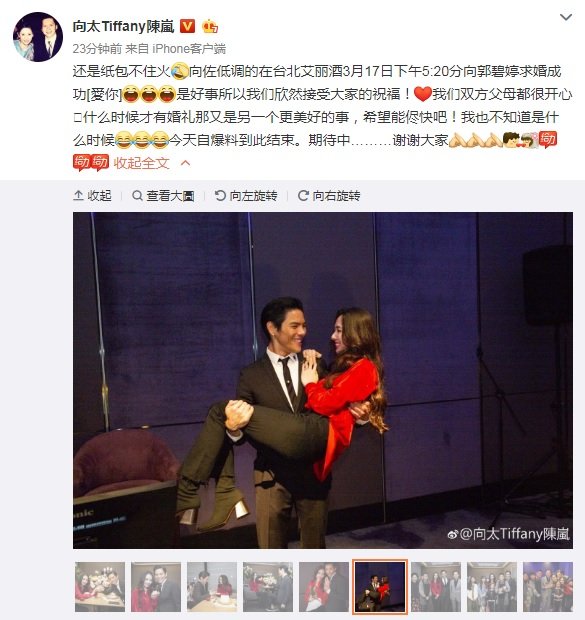Select the third photo thumbnail
The height and width of the screenshot is (620, 585).
coord(212,587)
